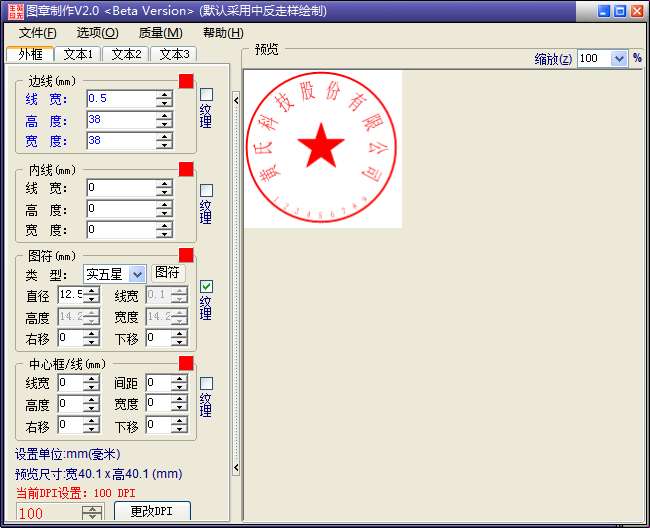Collapse the left panel using the top splitter arrow
650x528 pixels.
point(236,99)
